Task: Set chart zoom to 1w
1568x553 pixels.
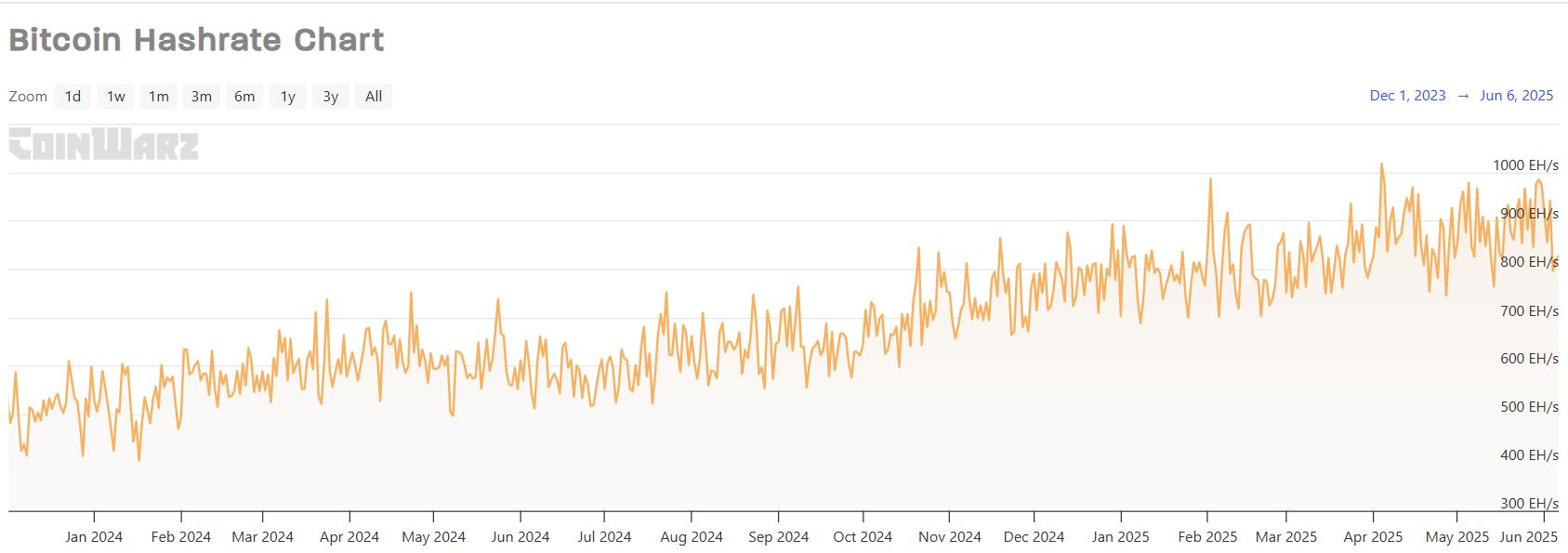Action: tap(115, 96)
